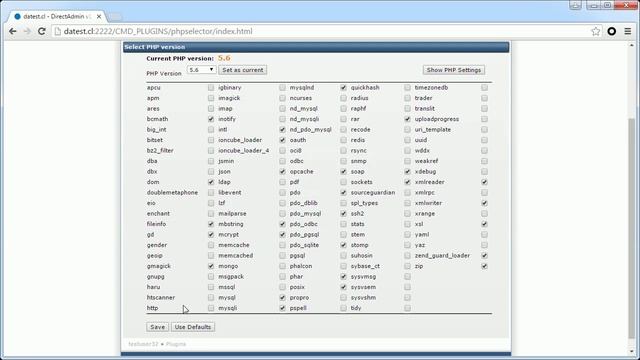
Task: Toggle the quickhash extension checkbox
Action: 407,87
